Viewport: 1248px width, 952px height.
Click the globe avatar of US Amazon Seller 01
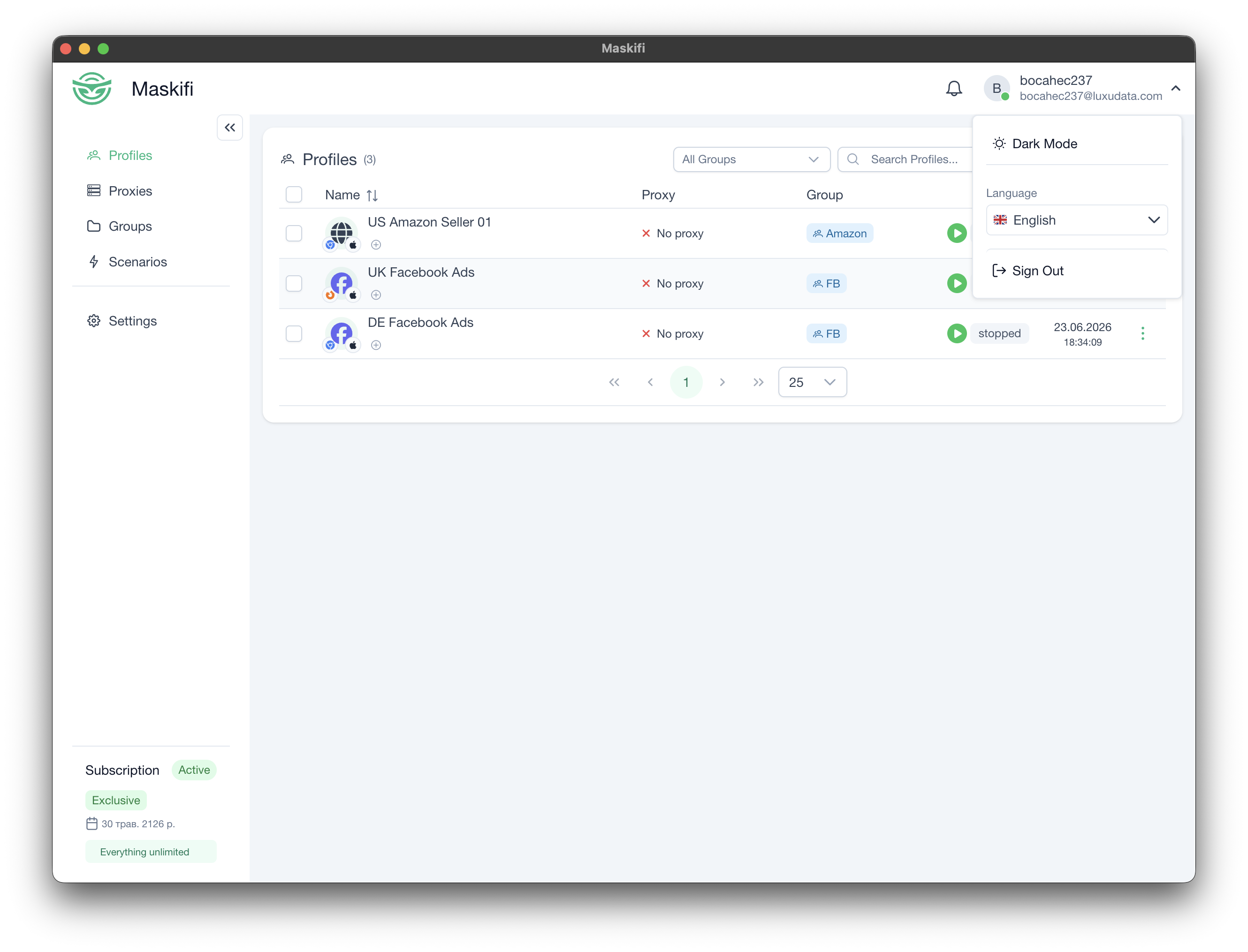coord(341,232)
